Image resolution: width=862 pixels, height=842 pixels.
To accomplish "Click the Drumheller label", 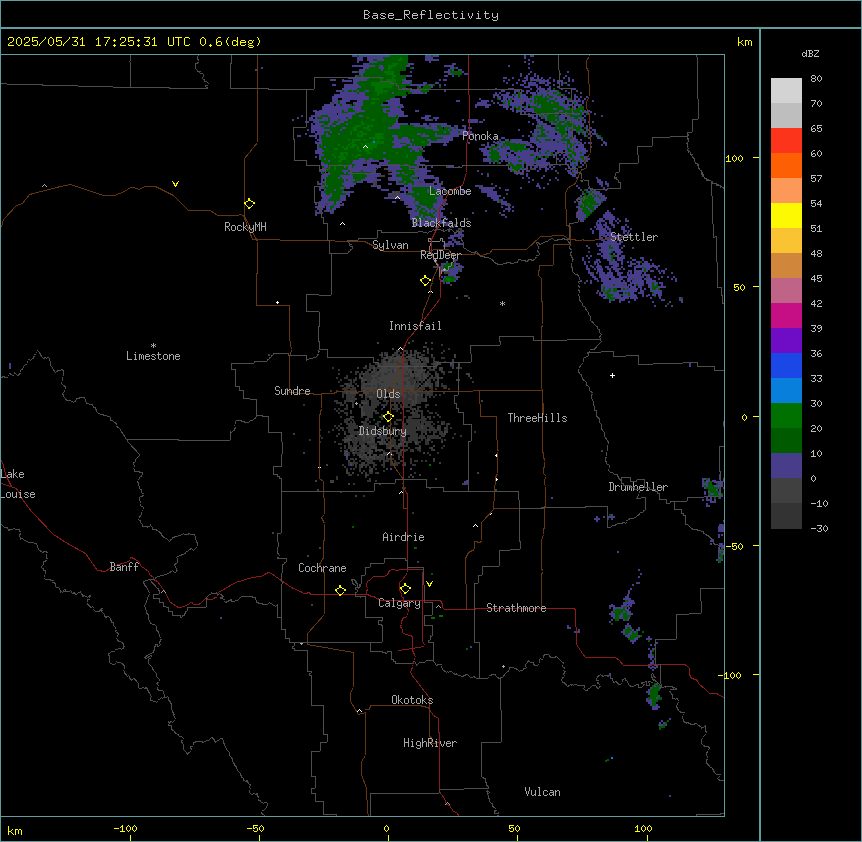I will point(638,487).
